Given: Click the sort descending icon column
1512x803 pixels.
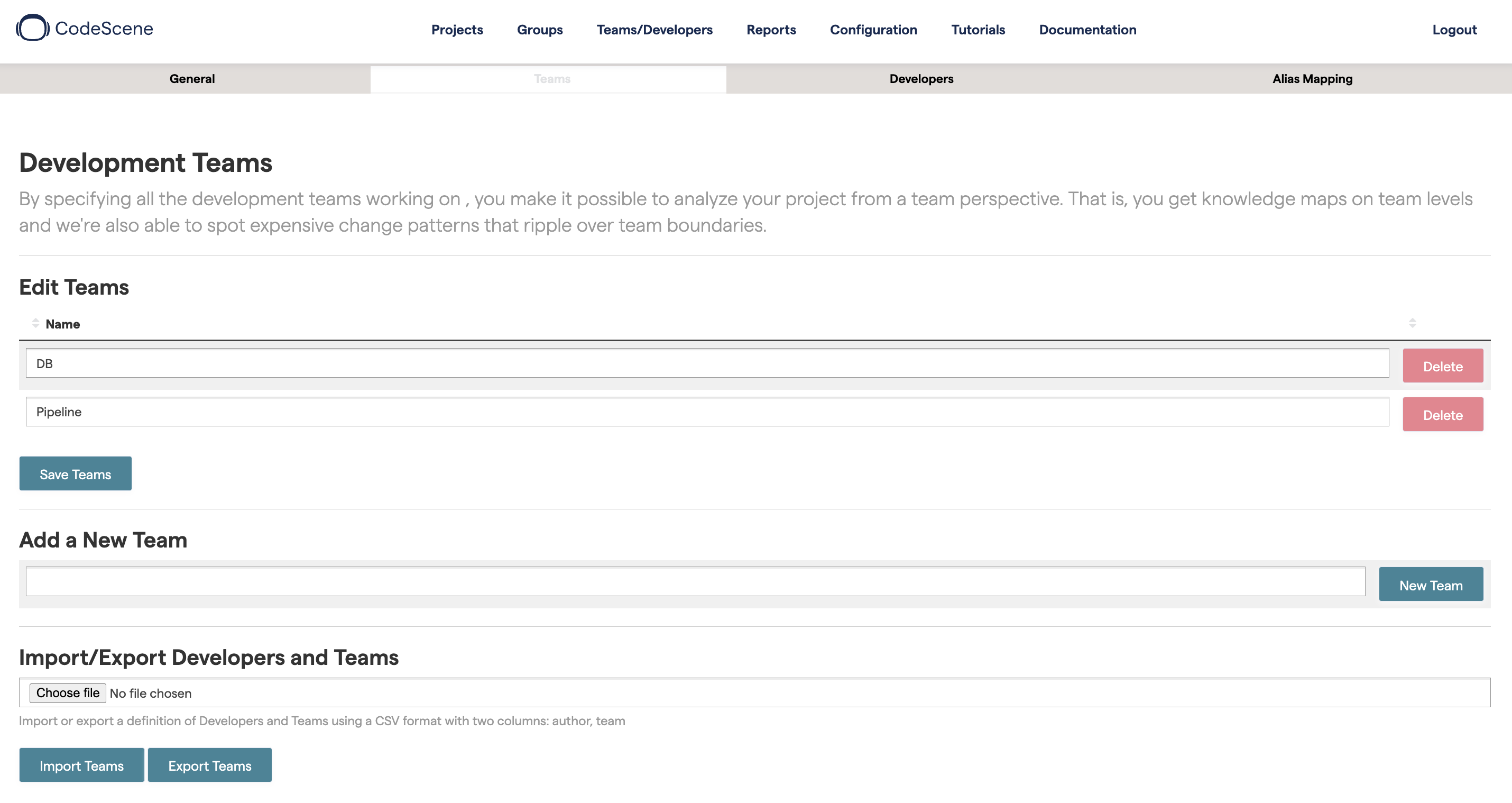Looking at the screenshot, I should tap(34, 327).
